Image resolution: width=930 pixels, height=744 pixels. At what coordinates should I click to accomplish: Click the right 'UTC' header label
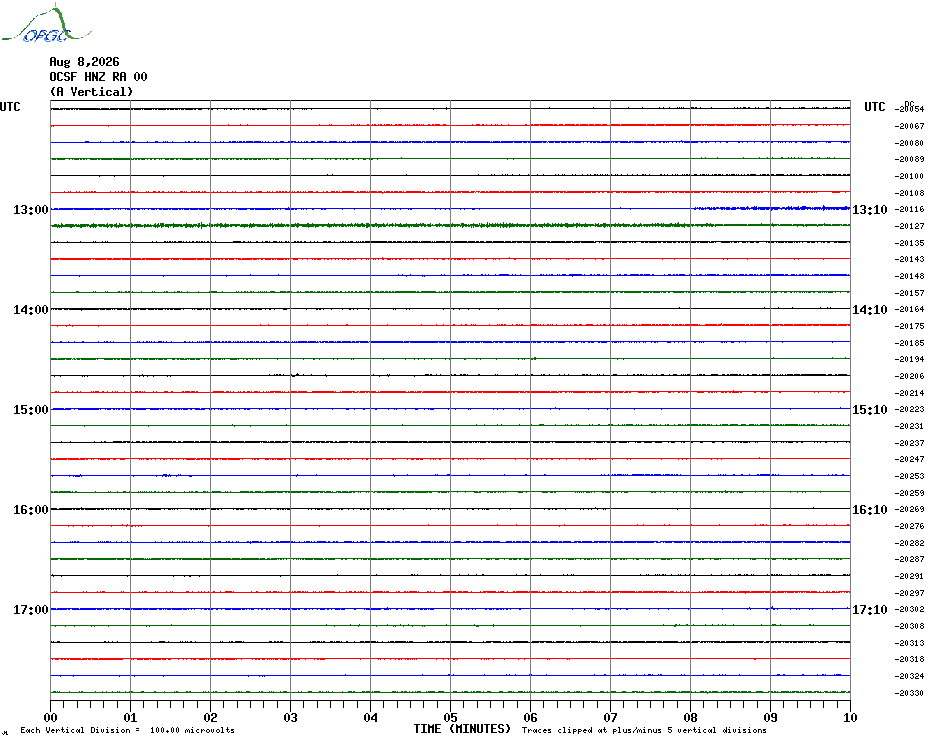pos(874,107)
